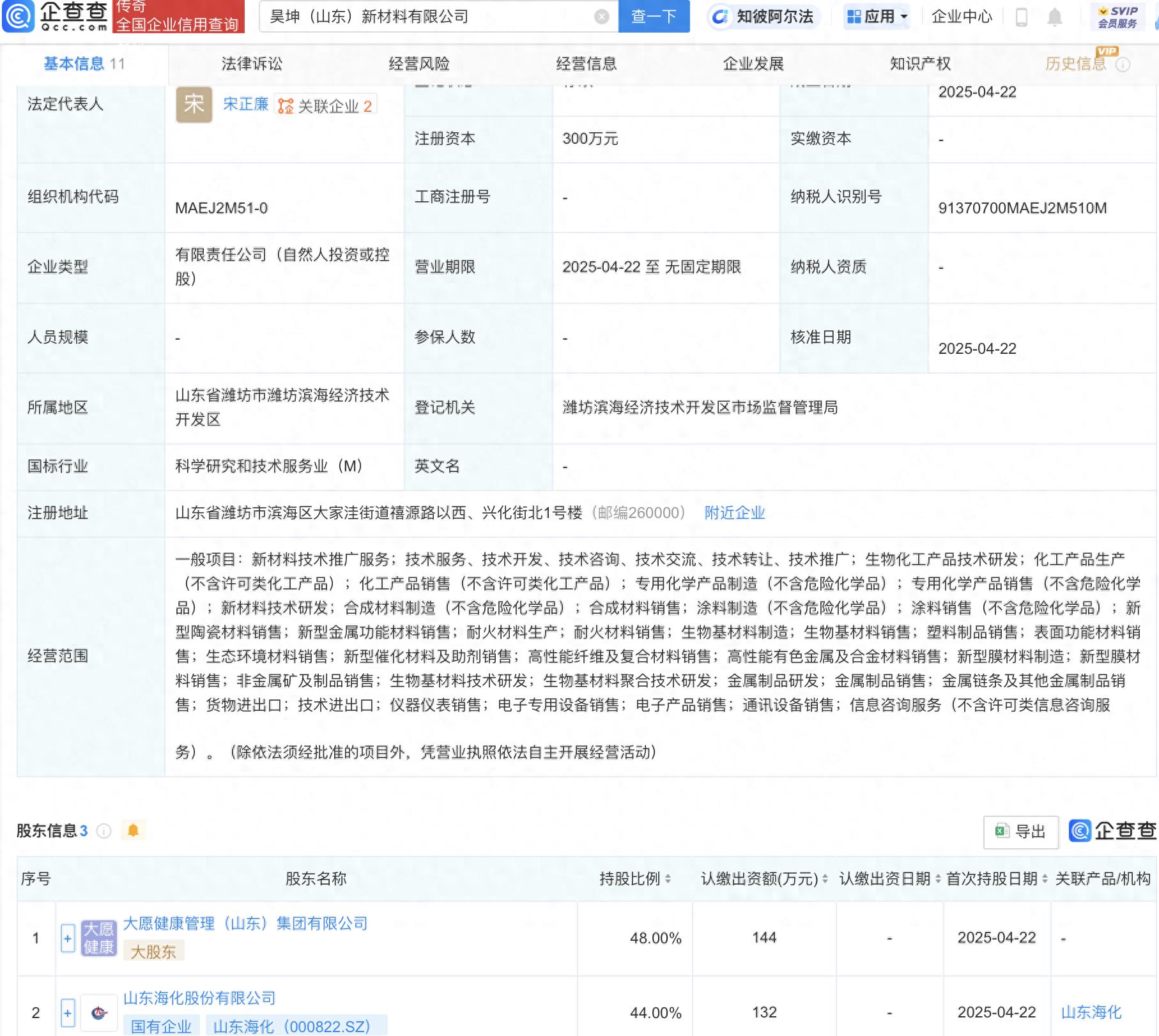Click the 山东海化（000822.SZ）stock tag
This screenshot has width=1159, height=1036.
click(x=296, y=1027)
